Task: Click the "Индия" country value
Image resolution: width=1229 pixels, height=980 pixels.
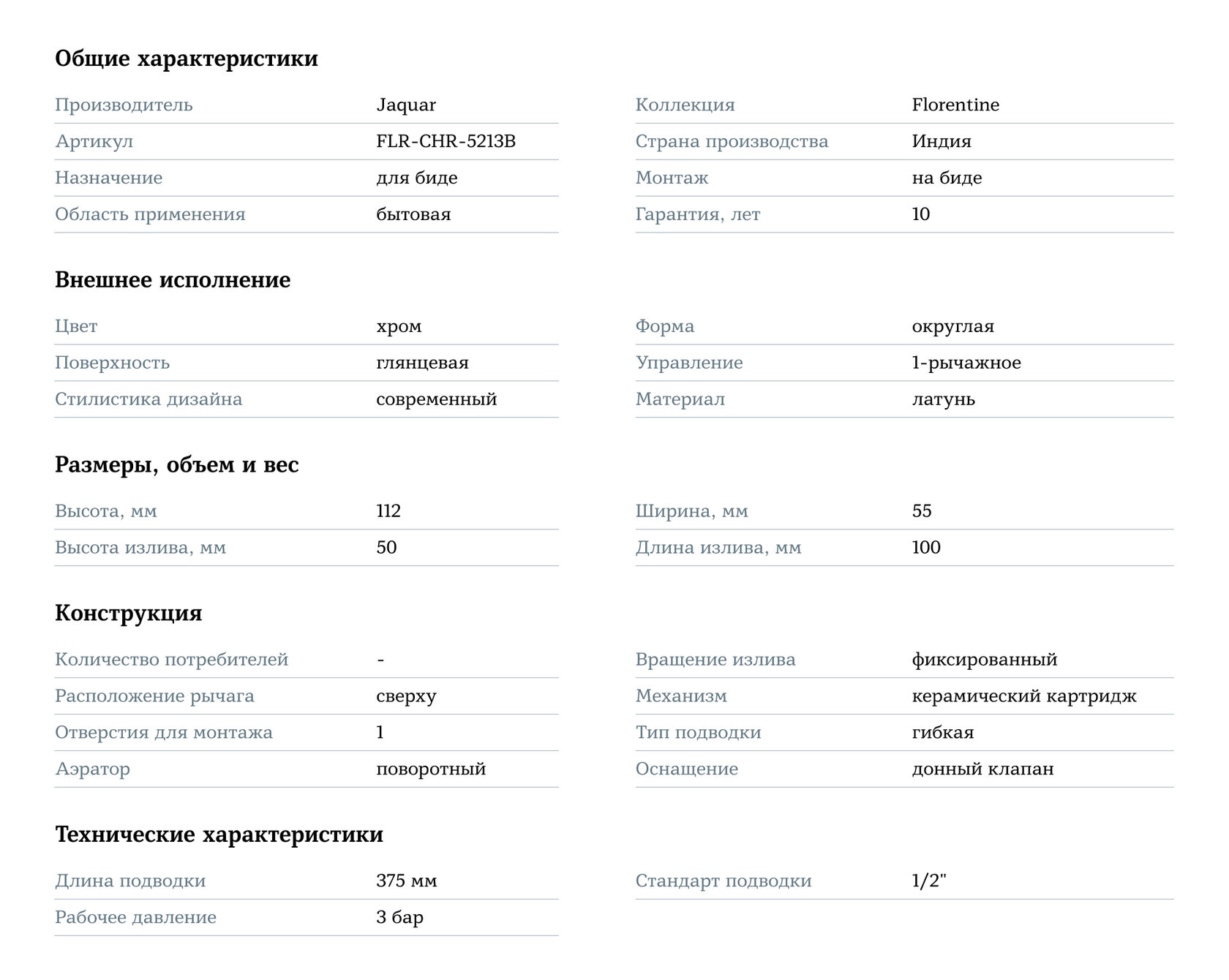Action: 942,142
